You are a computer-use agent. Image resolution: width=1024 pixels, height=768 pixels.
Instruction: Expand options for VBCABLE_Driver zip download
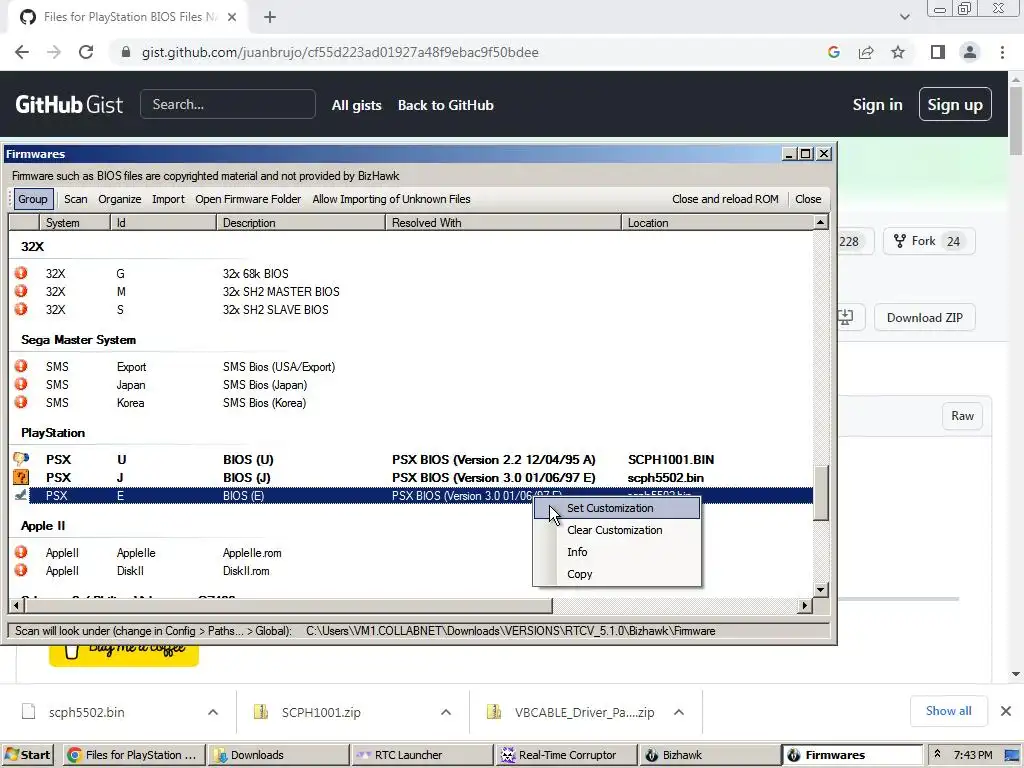click(x=679, y=712)
